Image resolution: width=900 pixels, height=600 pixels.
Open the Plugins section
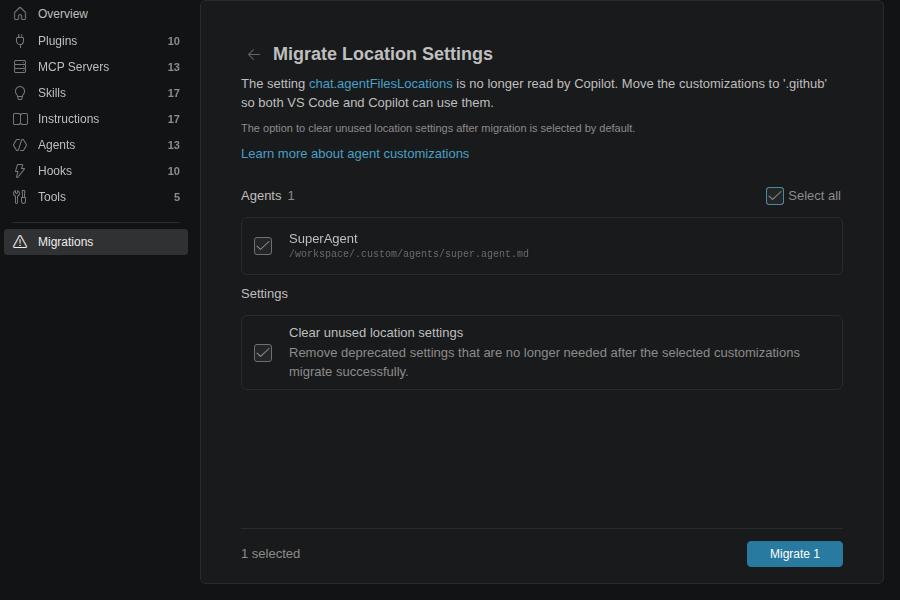click(x=96, y=41)
